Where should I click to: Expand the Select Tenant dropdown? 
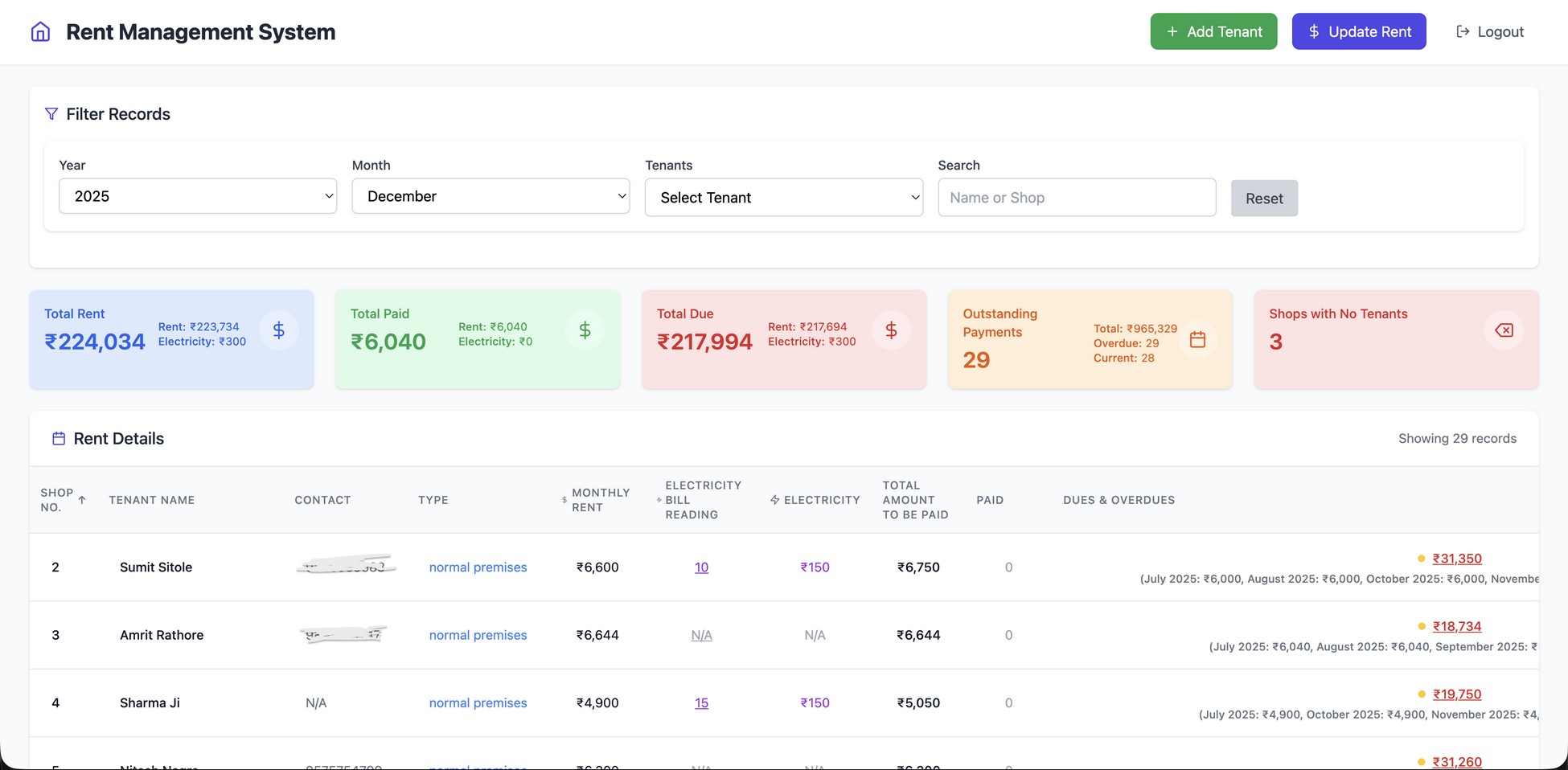[x=783, y=198]
